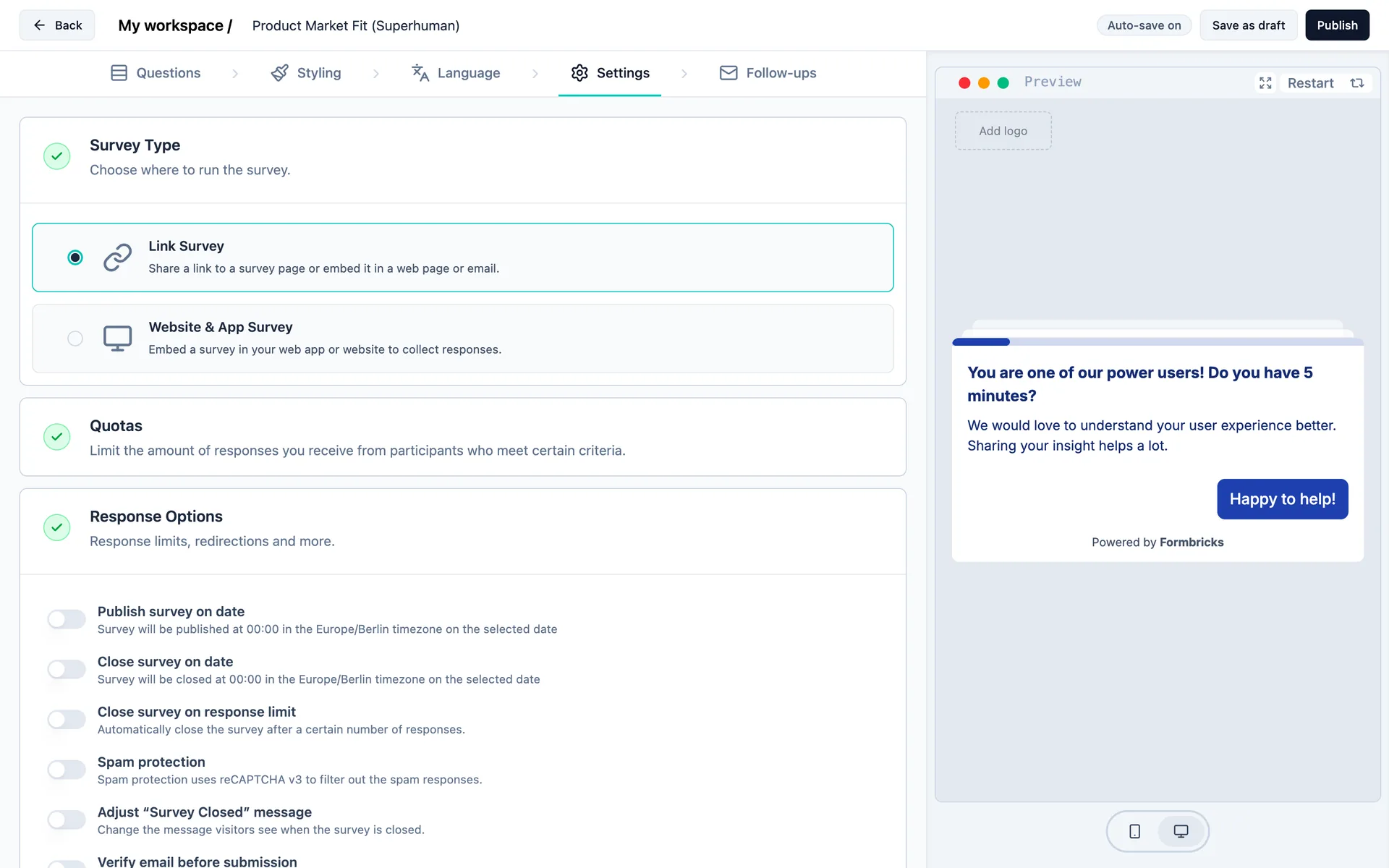Screen dimensions: 1389x868
Task: Collapse the Response Options section
Action: coord(463,531)
